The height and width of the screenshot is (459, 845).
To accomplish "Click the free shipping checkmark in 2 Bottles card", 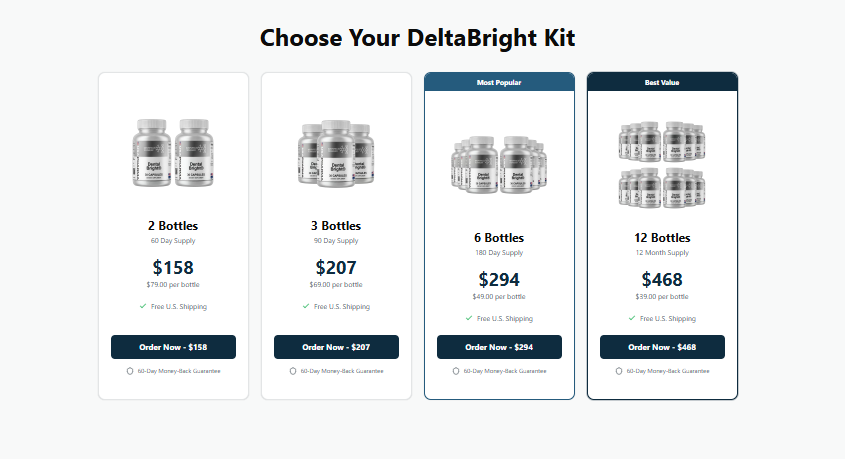I will tap(143, 307).
